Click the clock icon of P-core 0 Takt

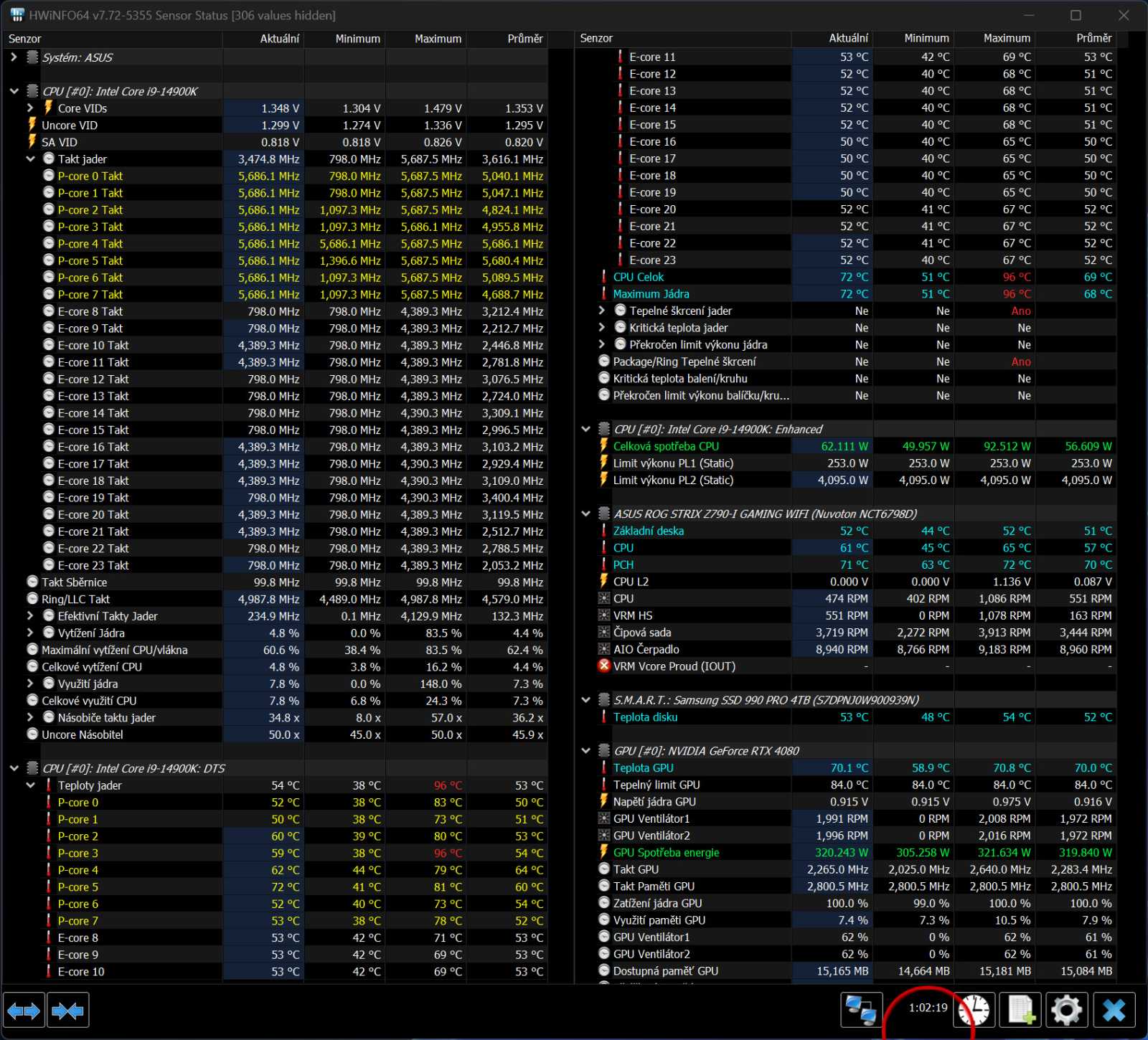[x=48, y=175]
